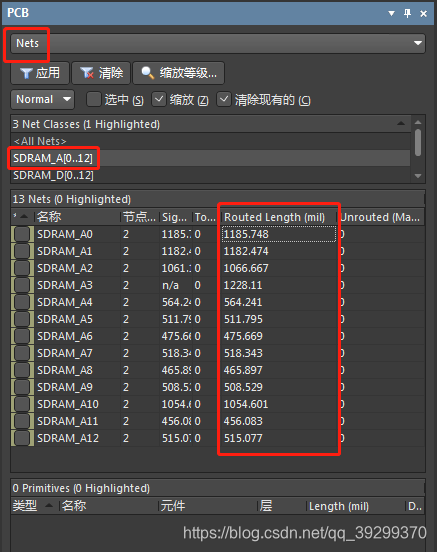The image size is (437, 552).
Task: Open the PCB panel options arrow
Action: tap(391, 13)
